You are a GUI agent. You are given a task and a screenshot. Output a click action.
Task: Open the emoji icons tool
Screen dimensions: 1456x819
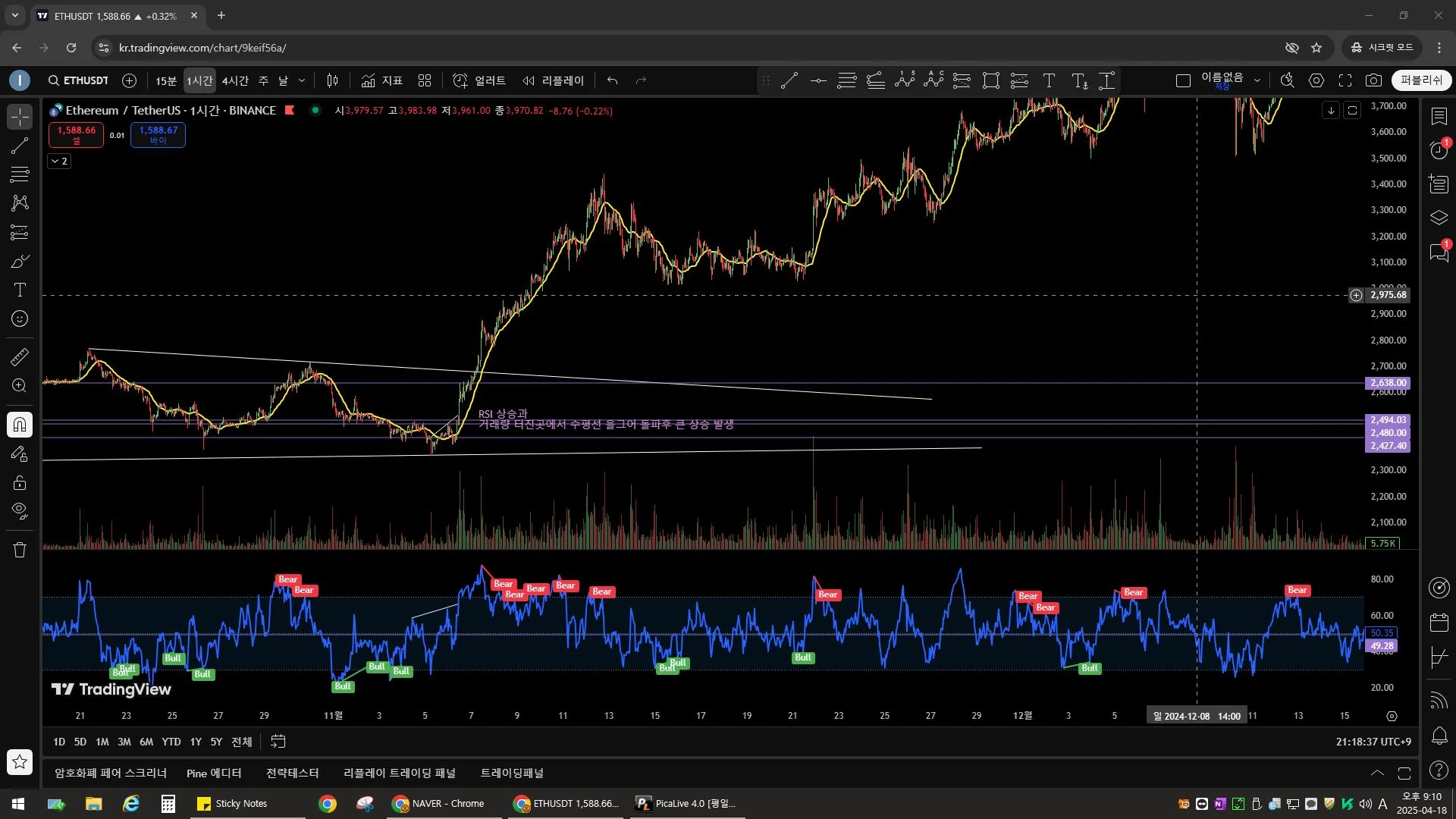pyautogui.click(x=20, y=319)
